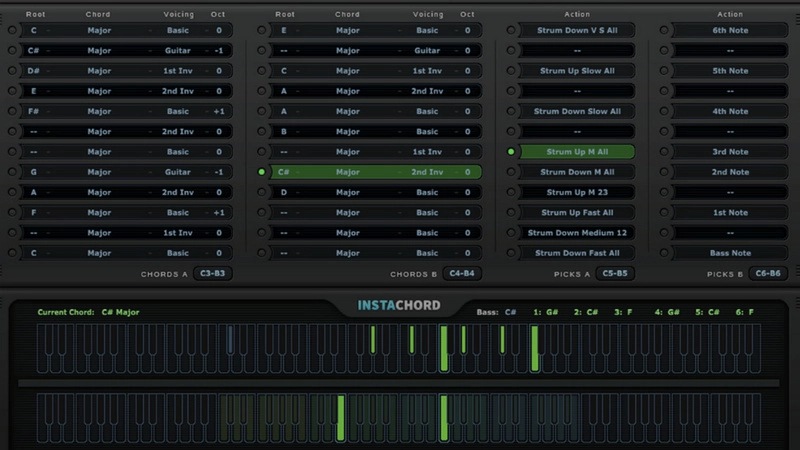Open Root dropdown showing G in Chords A

click(34, 172)
